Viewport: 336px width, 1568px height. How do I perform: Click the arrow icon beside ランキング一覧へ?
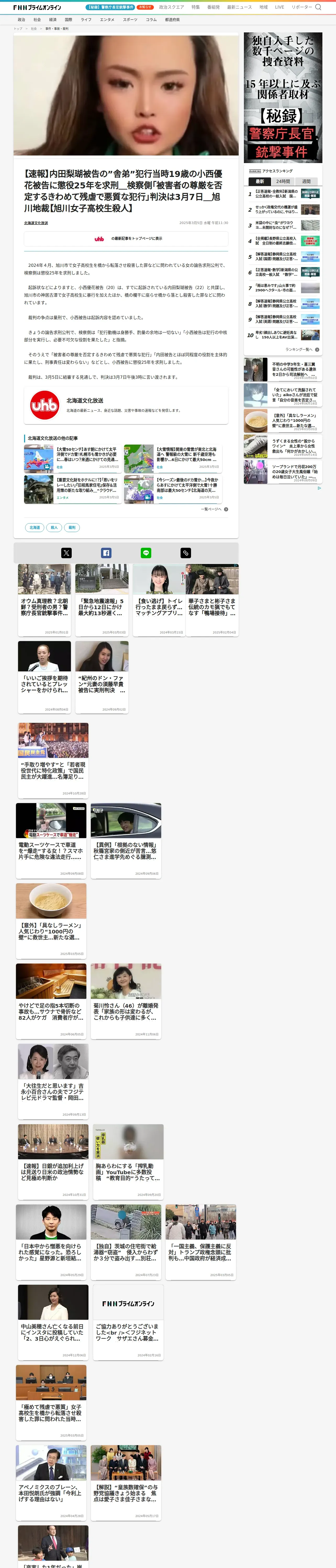[317, 349]
